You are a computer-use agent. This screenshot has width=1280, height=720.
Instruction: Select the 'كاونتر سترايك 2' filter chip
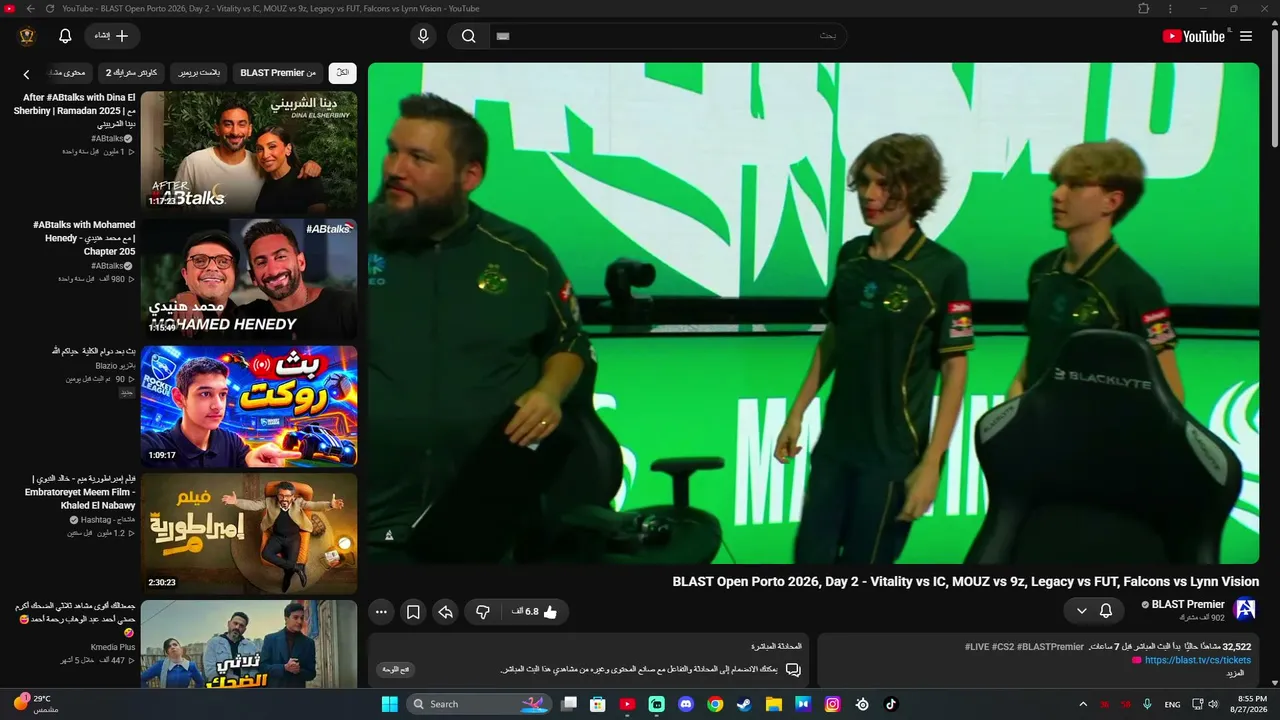pos(131,73)
